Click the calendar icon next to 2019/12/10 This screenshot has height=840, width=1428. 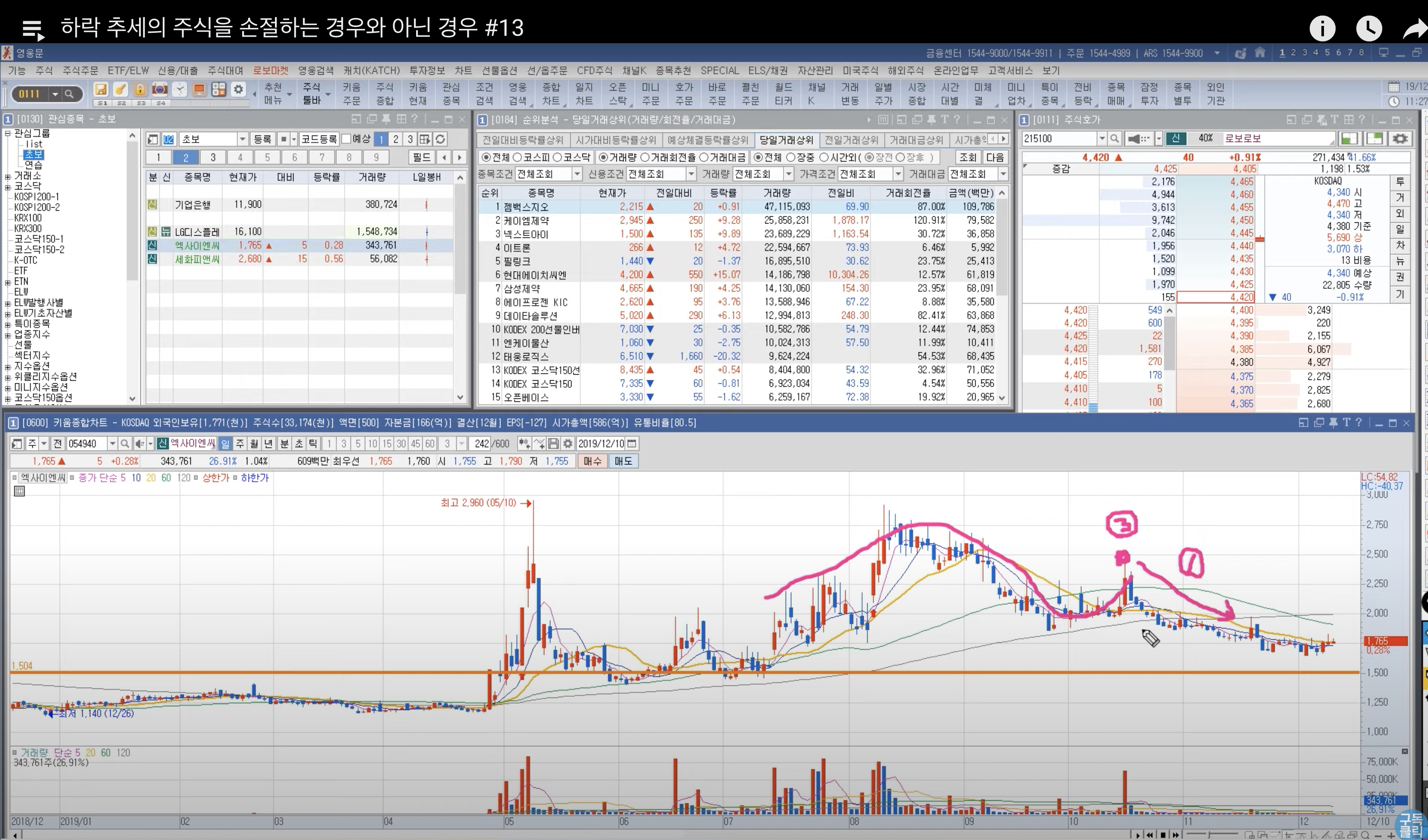pos(632,444)
